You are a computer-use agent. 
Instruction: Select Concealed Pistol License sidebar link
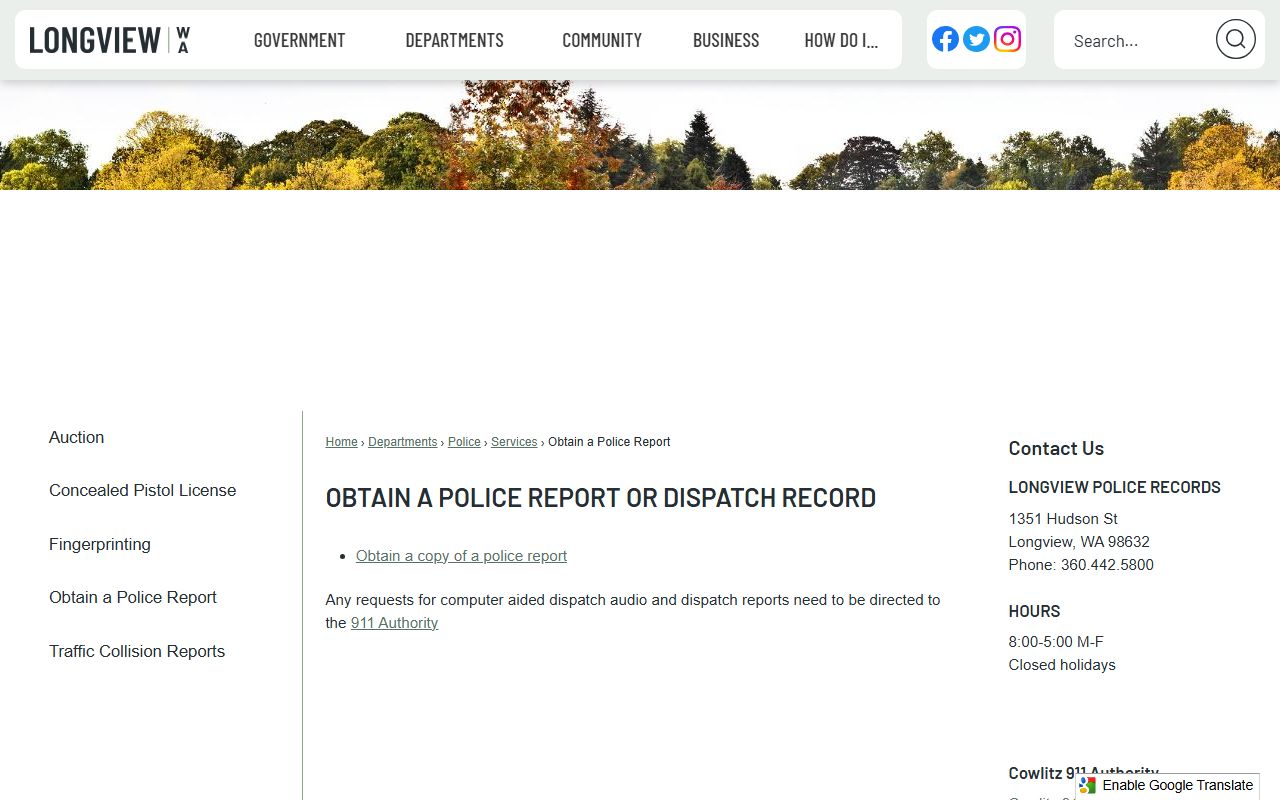(142, 490)
